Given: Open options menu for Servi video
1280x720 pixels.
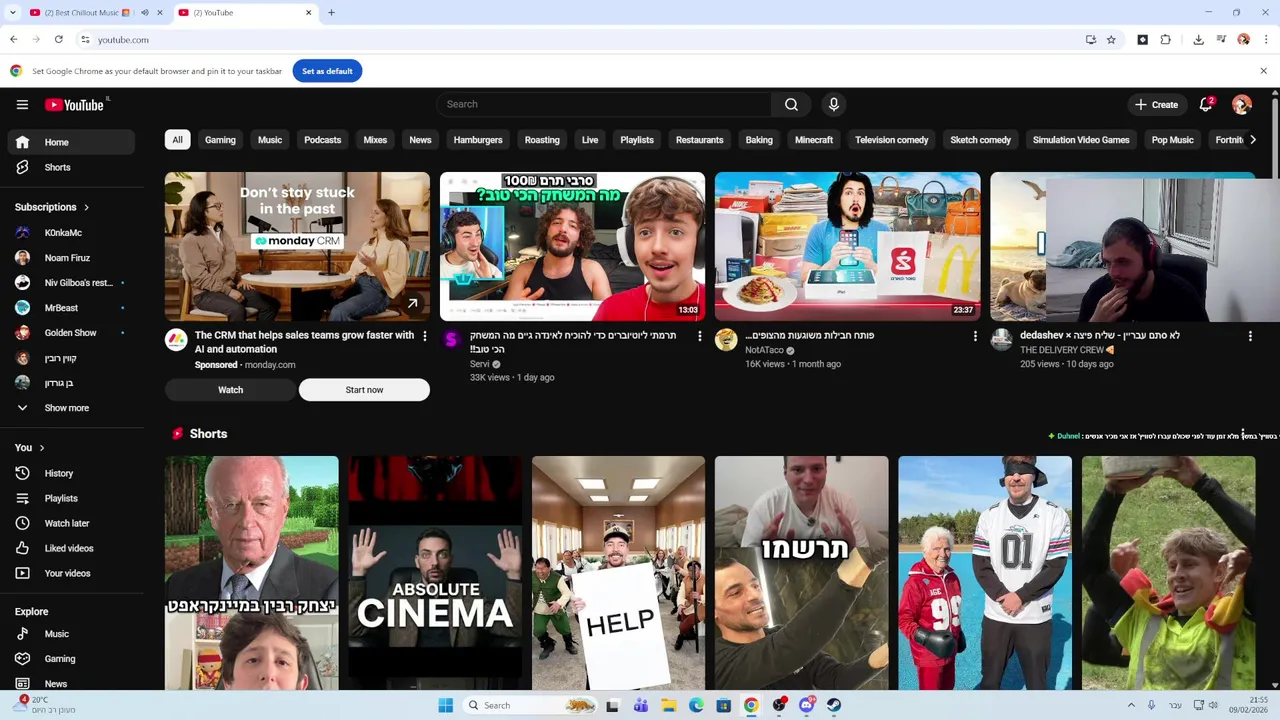Looking at the screenshot, I should coord(699,336).
